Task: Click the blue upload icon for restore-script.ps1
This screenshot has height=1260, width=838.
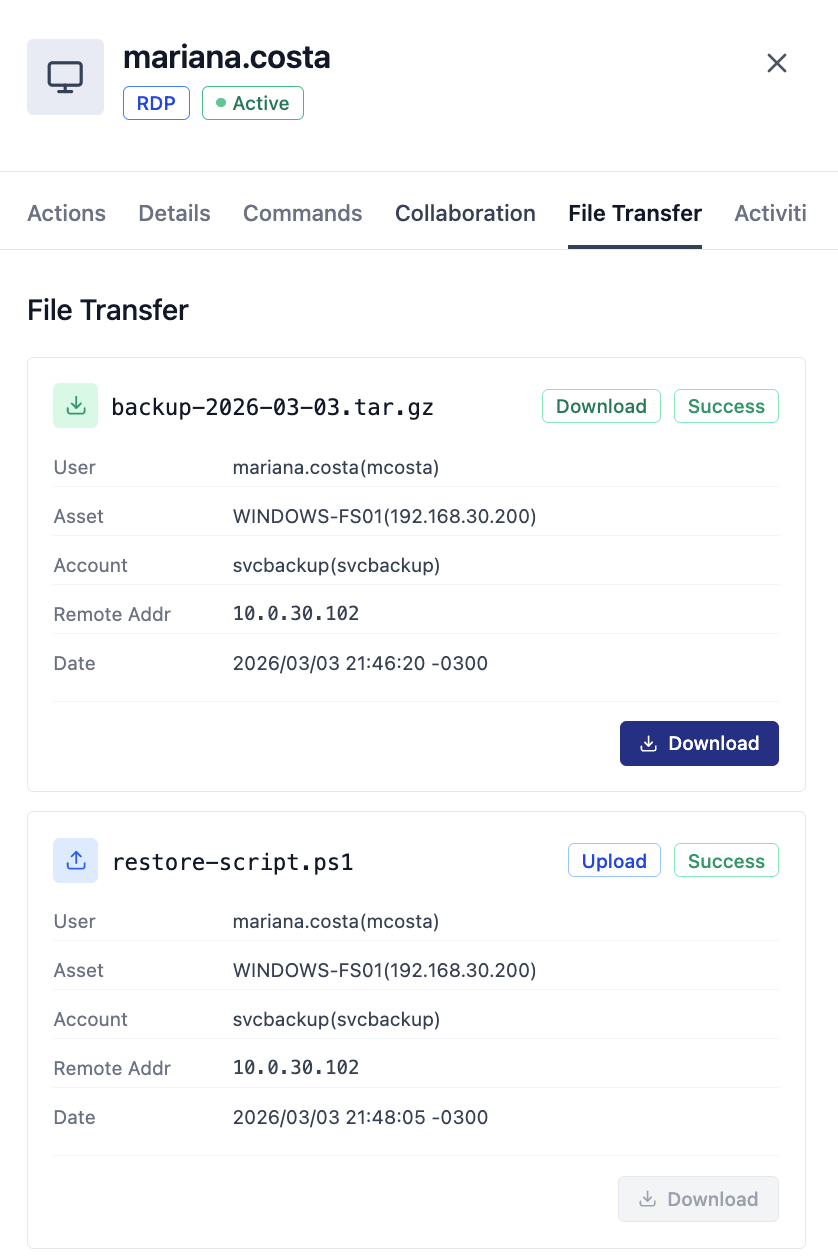Action: 75,860
